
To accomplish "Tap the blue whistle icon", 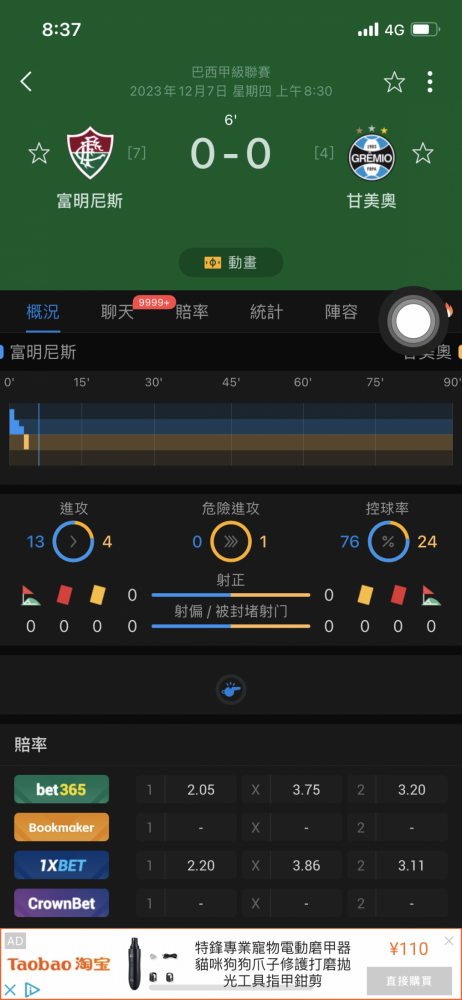I will tap(231, 689).
